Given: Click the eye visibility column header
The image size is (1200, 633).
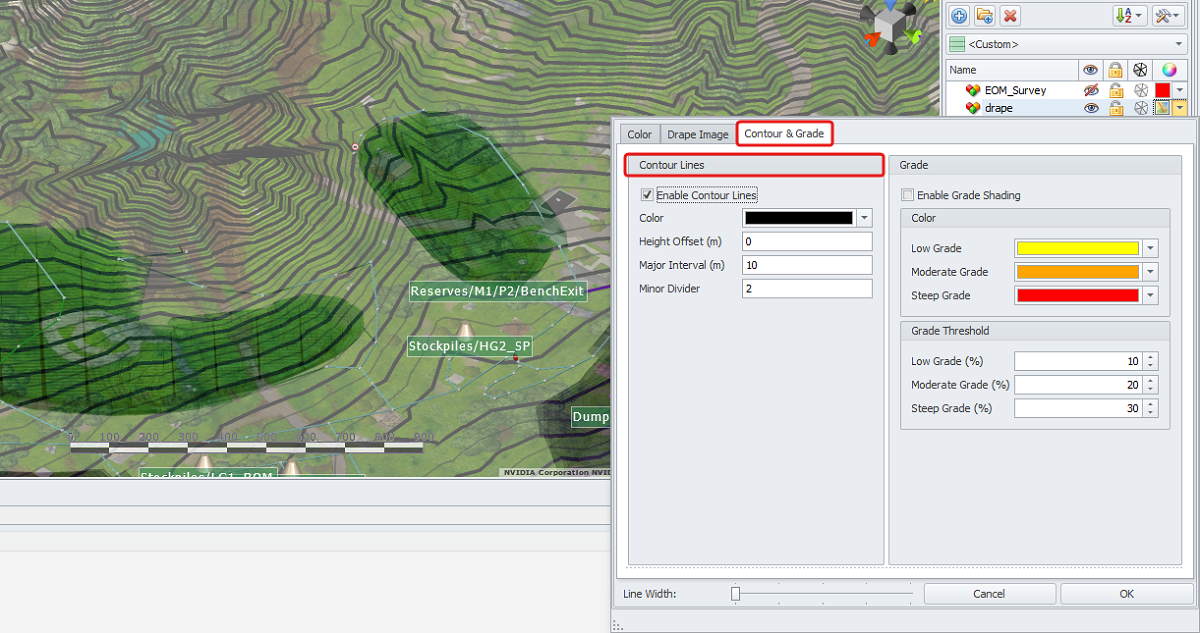Looking at the screenshot, I should tap(1091, 70).
